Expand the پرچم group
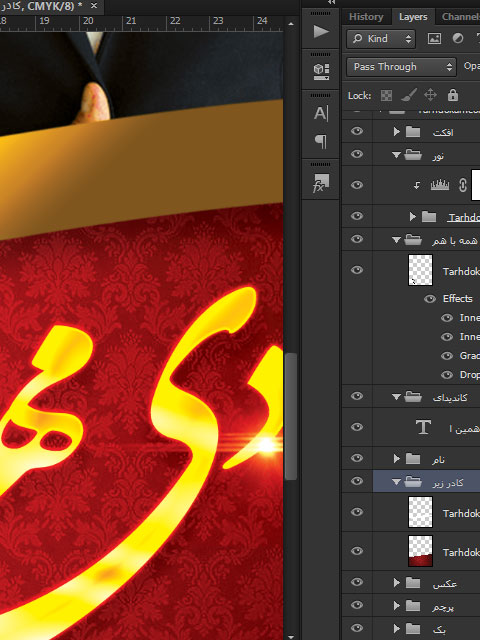This screenshot has width=480, height=640. click(396, 606)
